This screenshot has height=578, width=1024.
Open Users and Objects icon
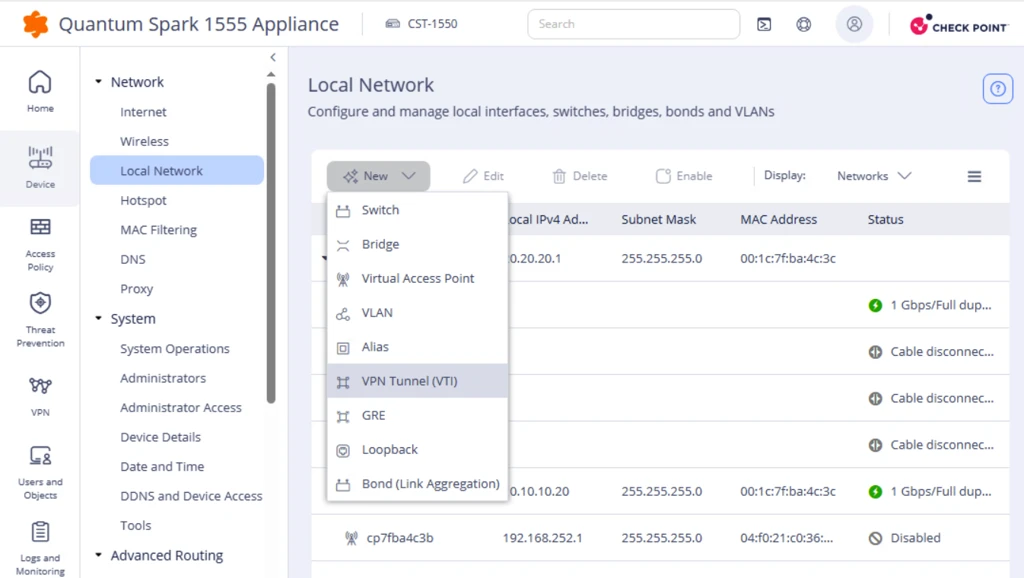(x=40, y=455)
